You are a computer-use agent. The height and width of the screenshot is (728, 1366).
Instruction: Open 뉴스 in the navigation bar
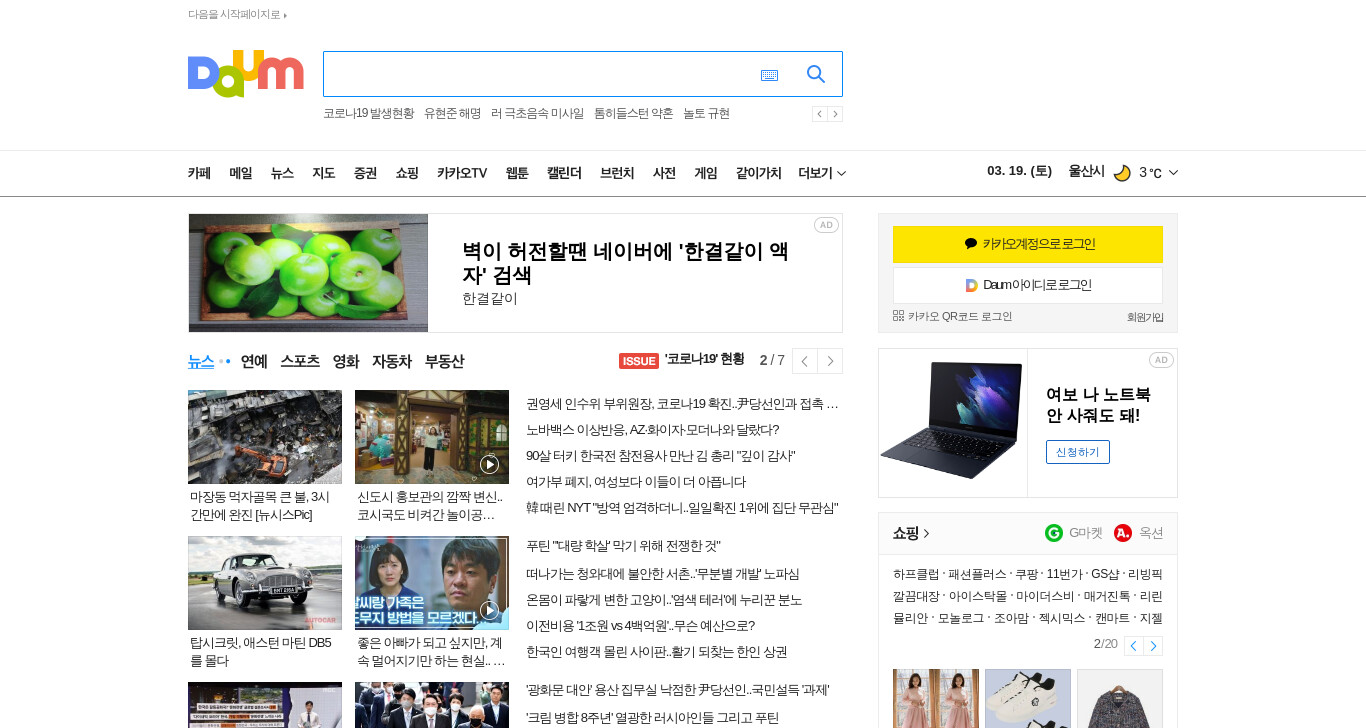282,173
